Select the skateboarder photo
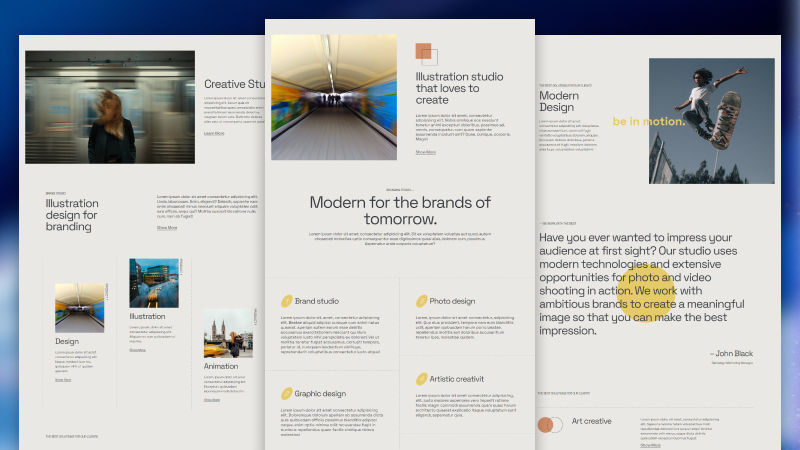 click(697, 120)
